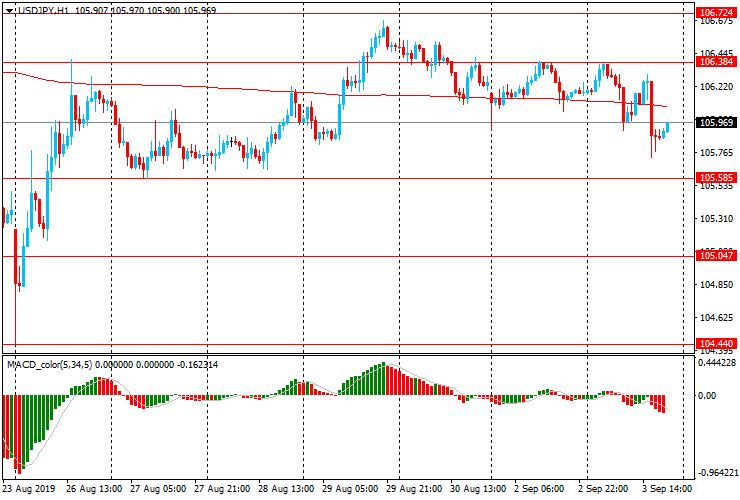
Task: Click the 106.220 price scale value
Action: (716, 87)
